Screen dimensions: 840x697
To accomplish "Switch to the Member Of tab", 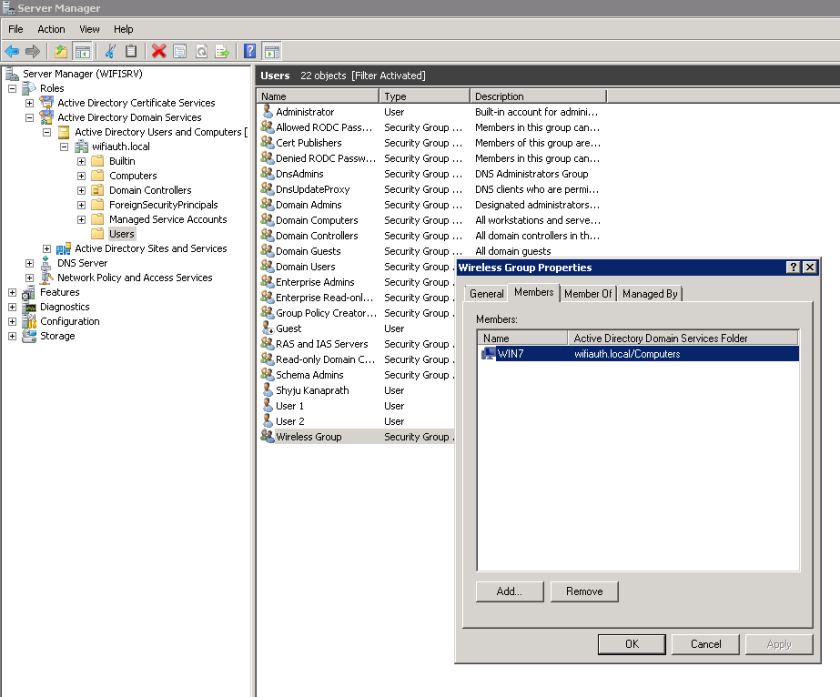I will click(588, 294).
